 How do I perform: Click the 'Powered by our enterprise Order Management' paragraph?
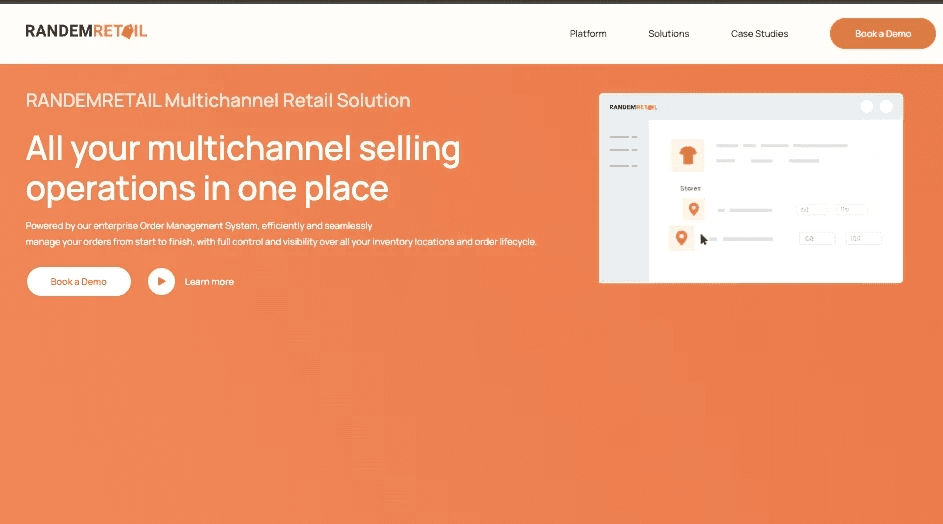(x=281, y=233)
